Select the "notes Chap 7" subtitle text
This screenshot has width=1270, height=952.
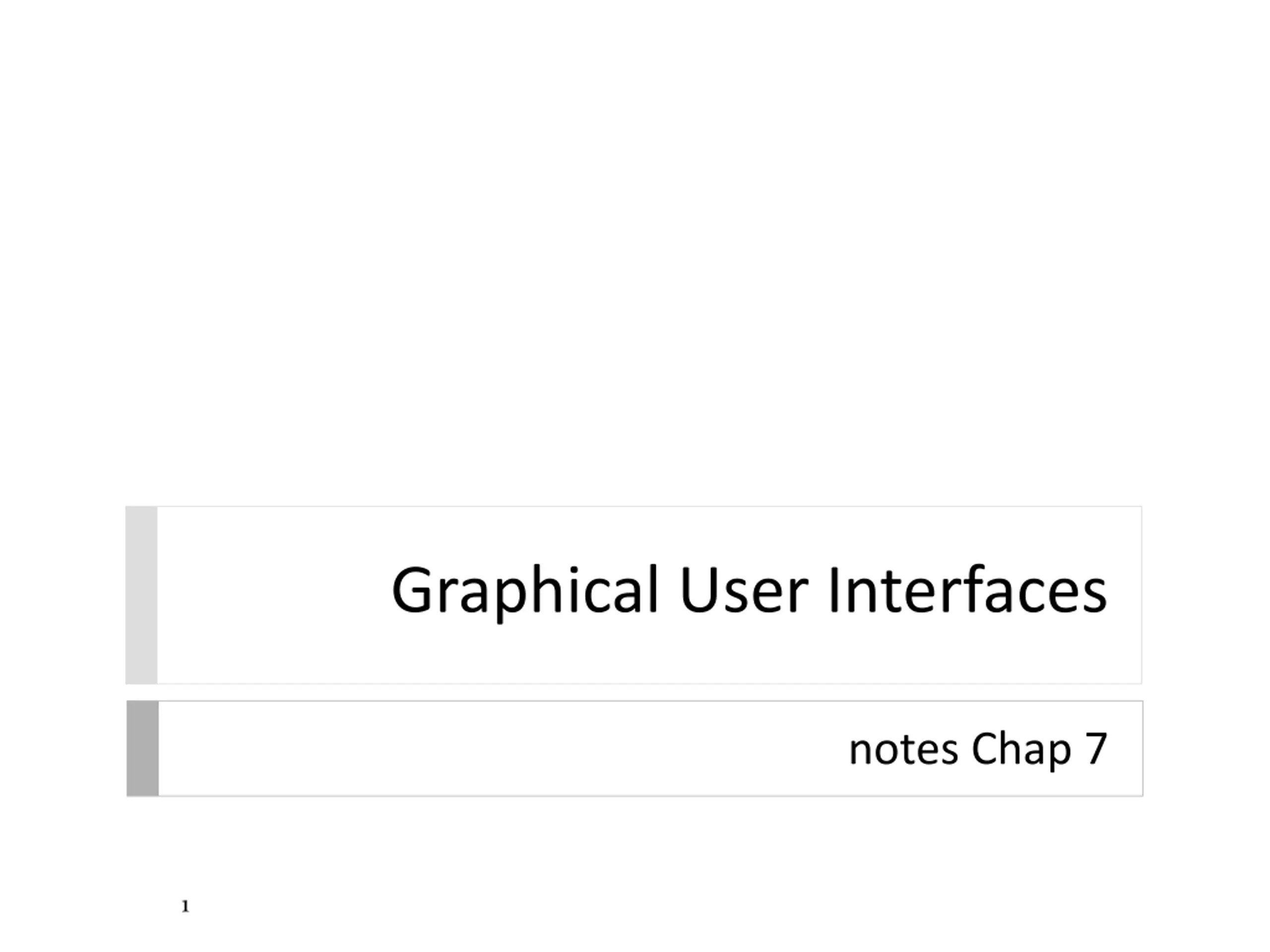978,749
